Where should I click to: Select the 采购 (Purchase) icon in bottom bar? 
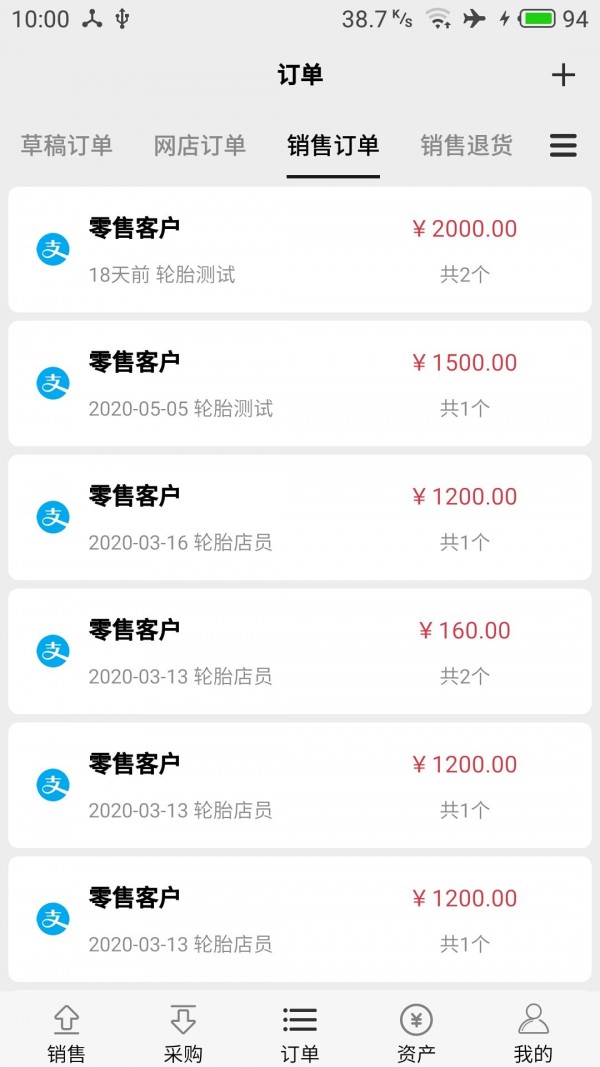pos(183,1035)
